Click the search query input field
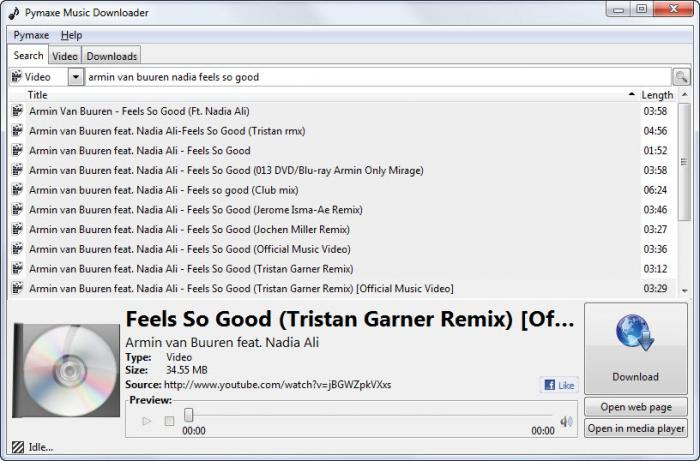 tap(378, 77)
